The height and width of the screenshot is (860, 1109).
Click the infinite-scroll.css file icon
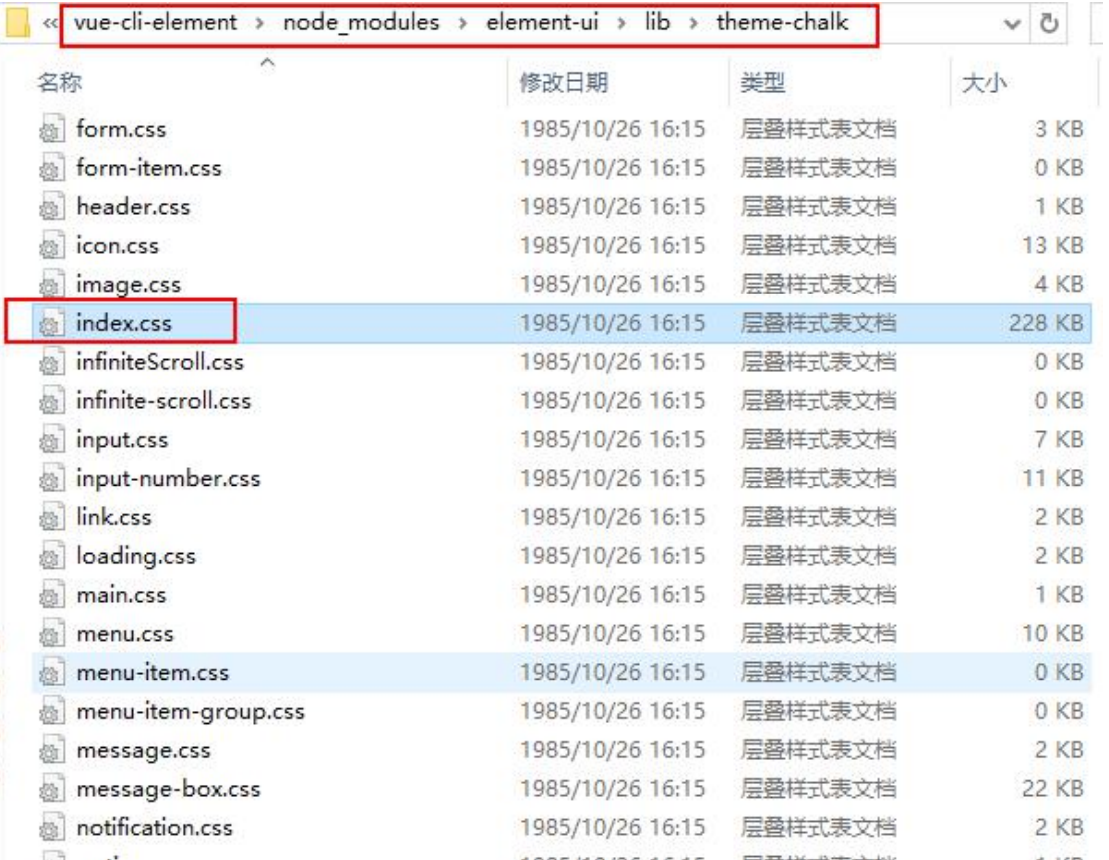[52, 401]
